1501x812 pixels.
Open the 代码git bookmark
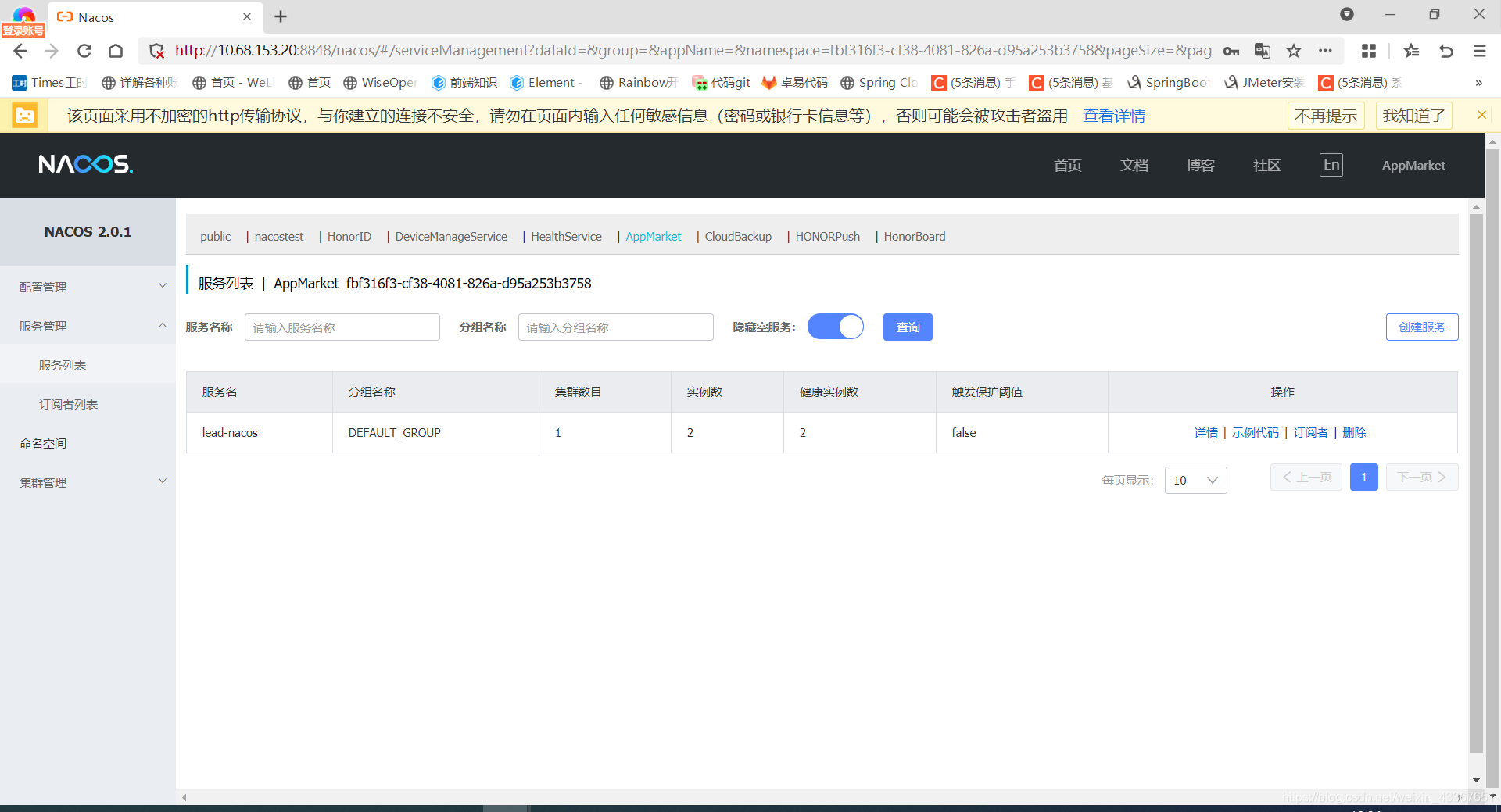[x=721, y=83]
